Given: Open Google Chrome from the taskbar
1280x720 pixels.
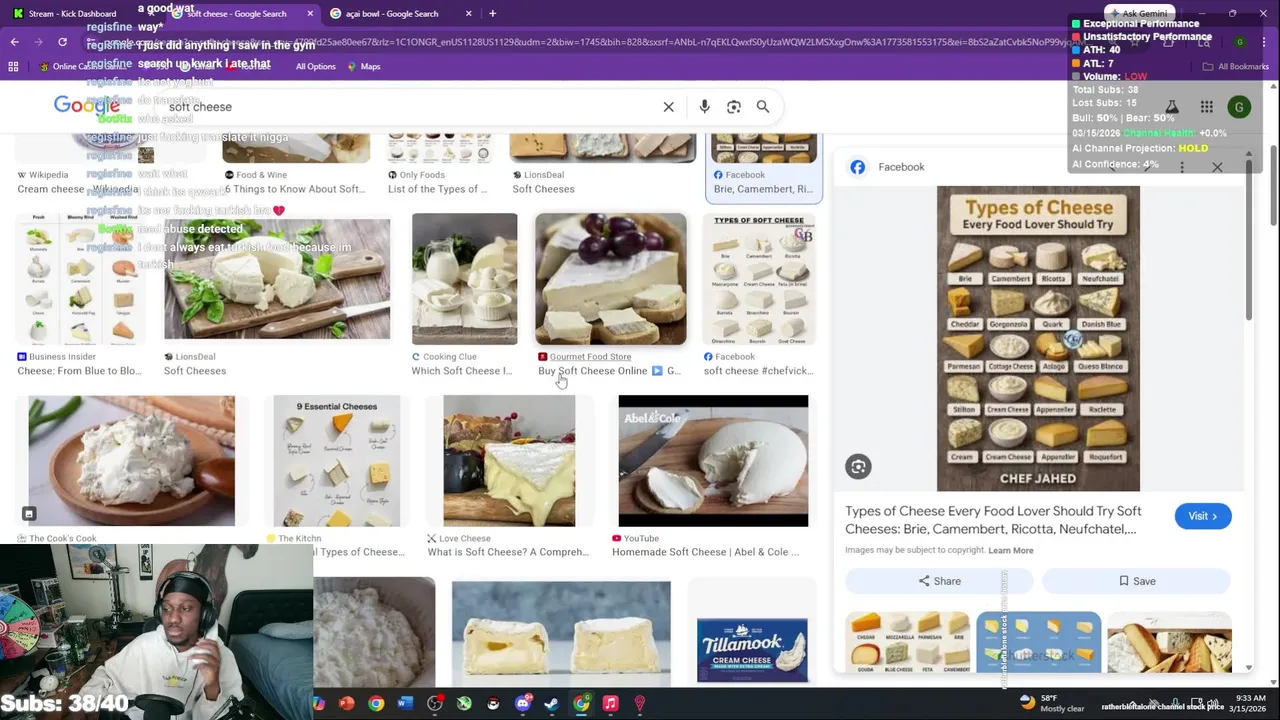Looking at the screenshot, I should click(376, 704).
